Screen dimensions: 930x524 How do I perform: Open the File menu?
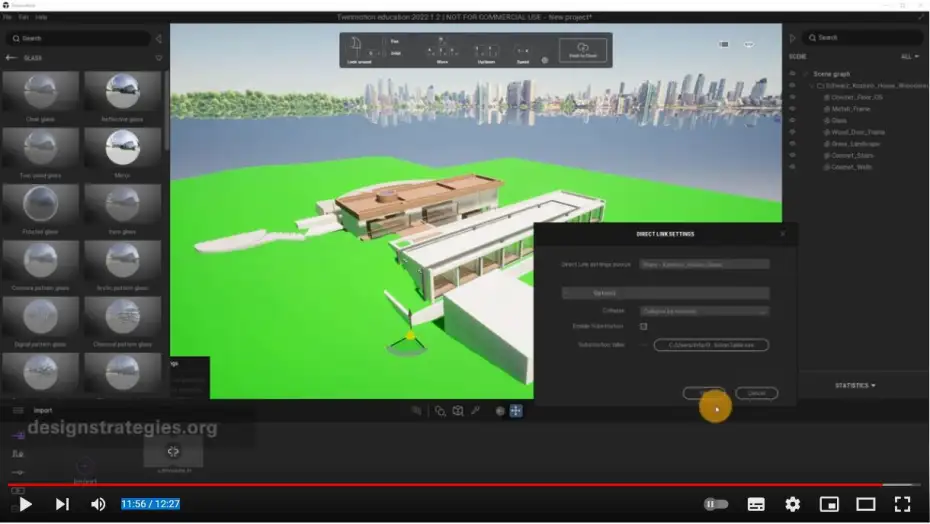tap(7, 17)
